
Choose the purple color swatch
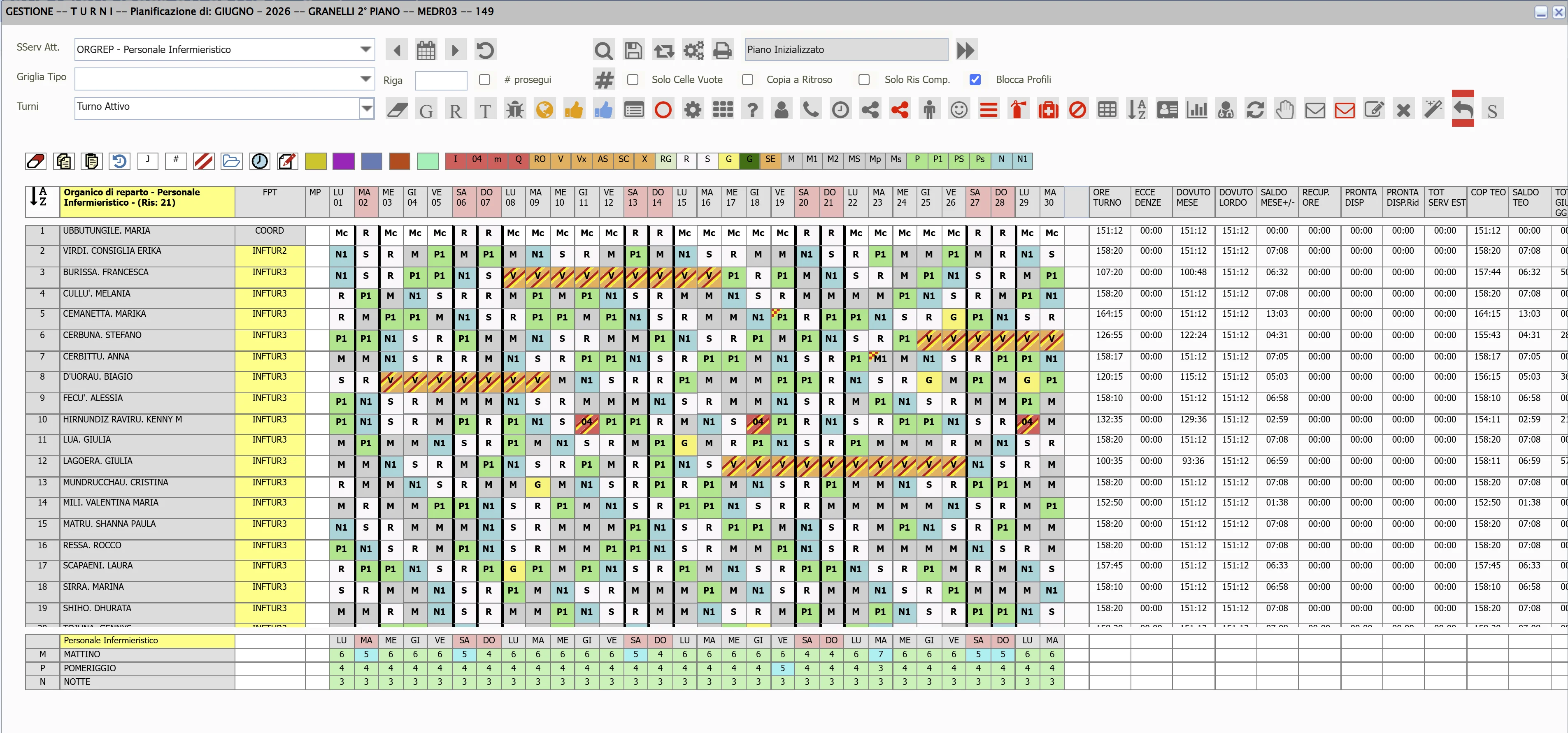(344, 161)
